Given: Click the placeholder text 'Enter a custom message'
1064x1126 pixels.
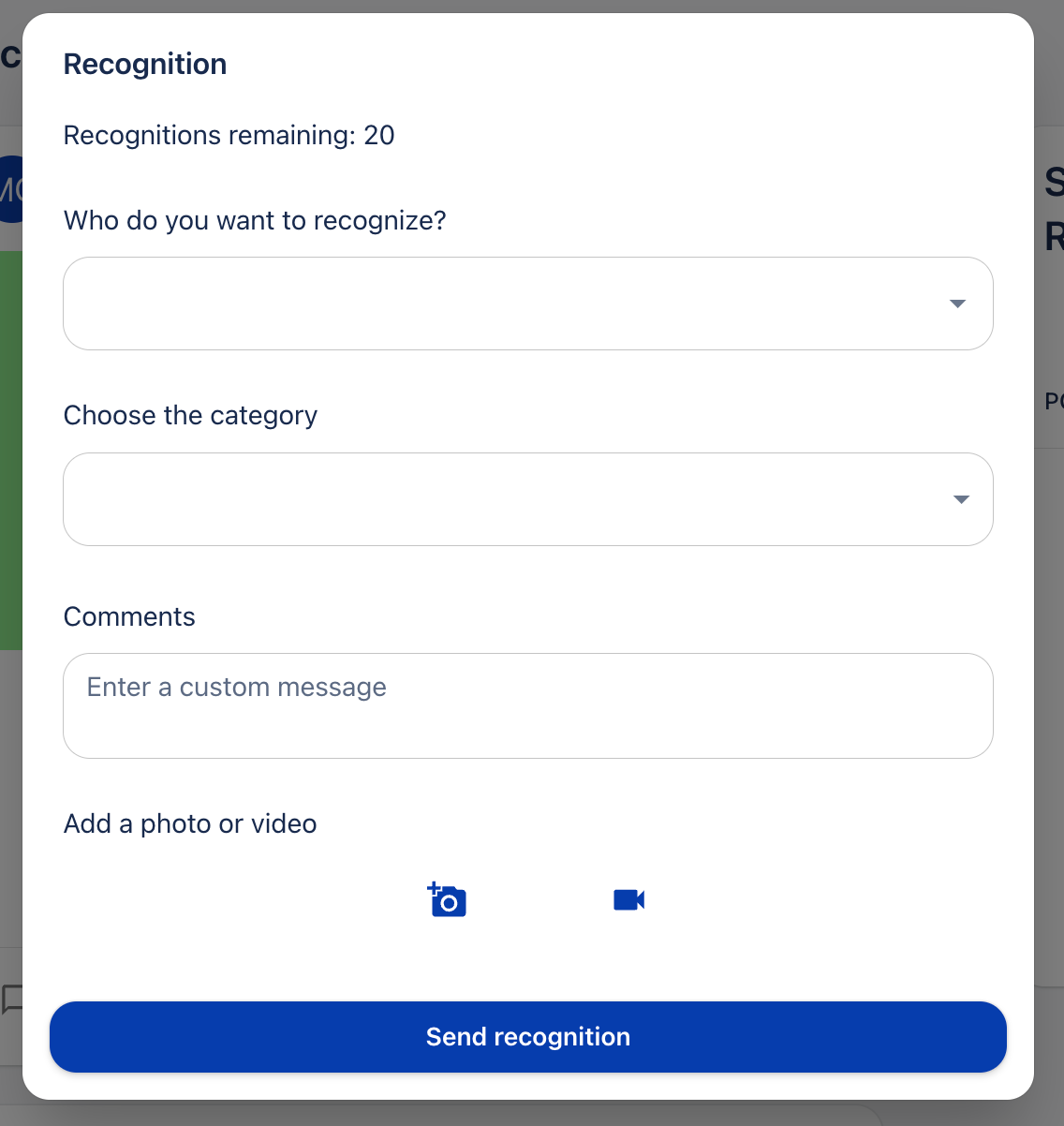Looking at the screenshot, I should [x=237, y=688].
